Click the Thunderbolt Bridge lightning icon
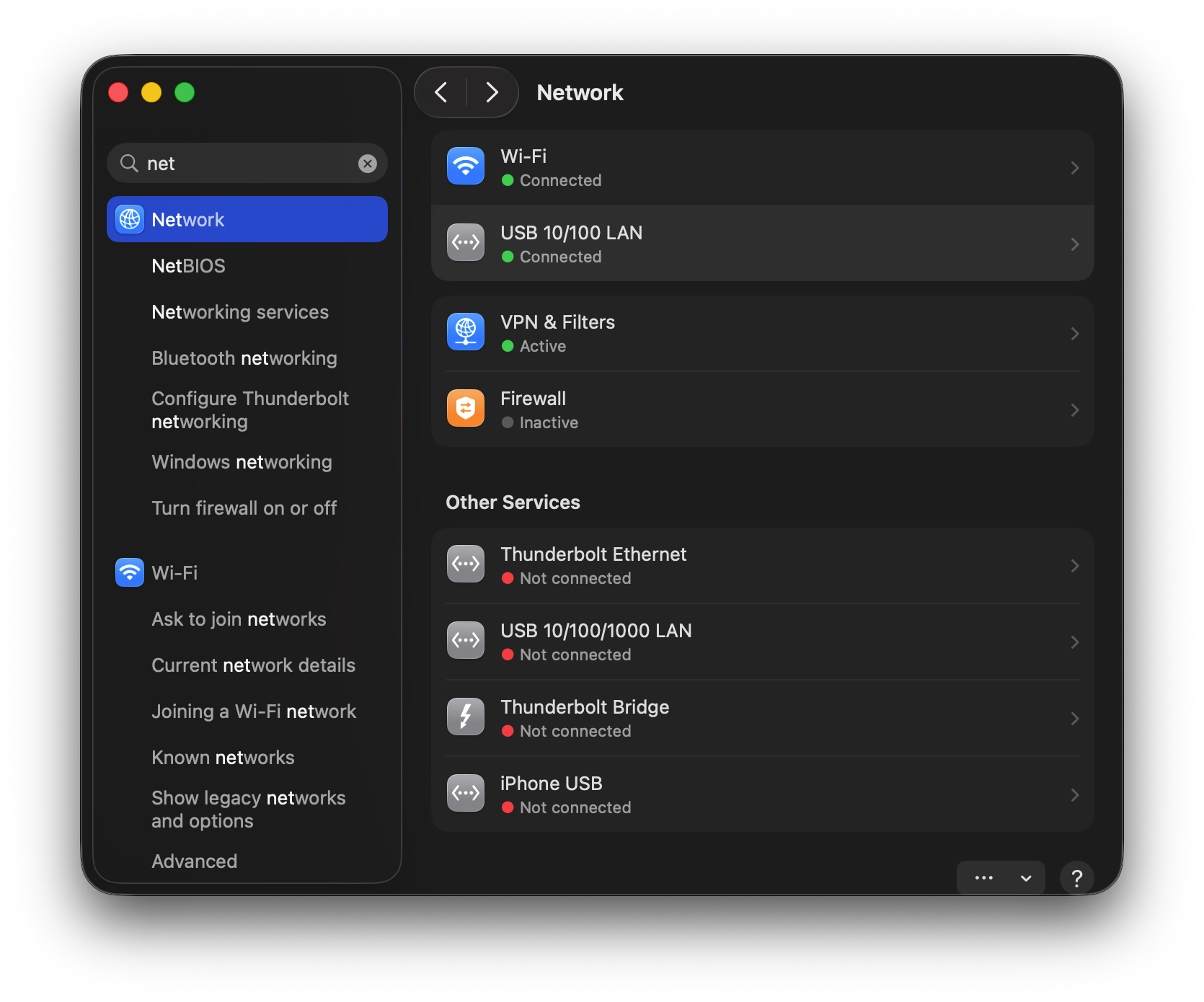 [x=465, y=717]
